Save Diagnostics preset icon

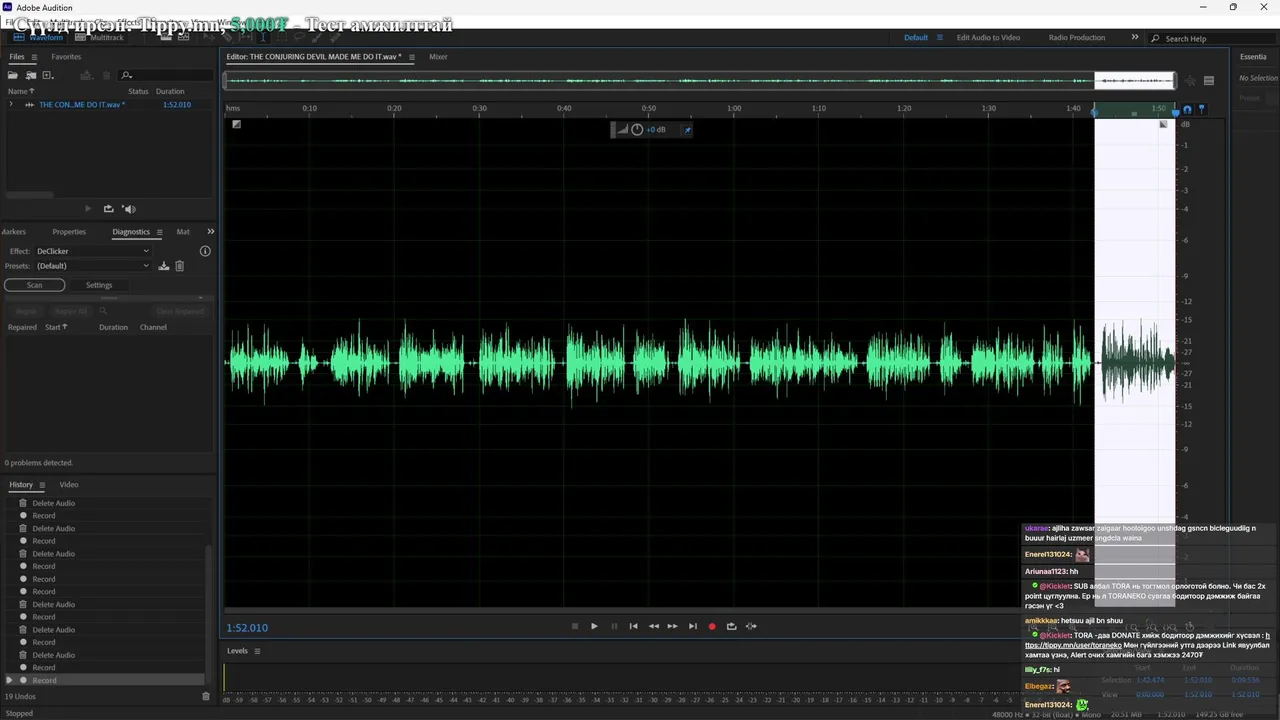[164, 266]
